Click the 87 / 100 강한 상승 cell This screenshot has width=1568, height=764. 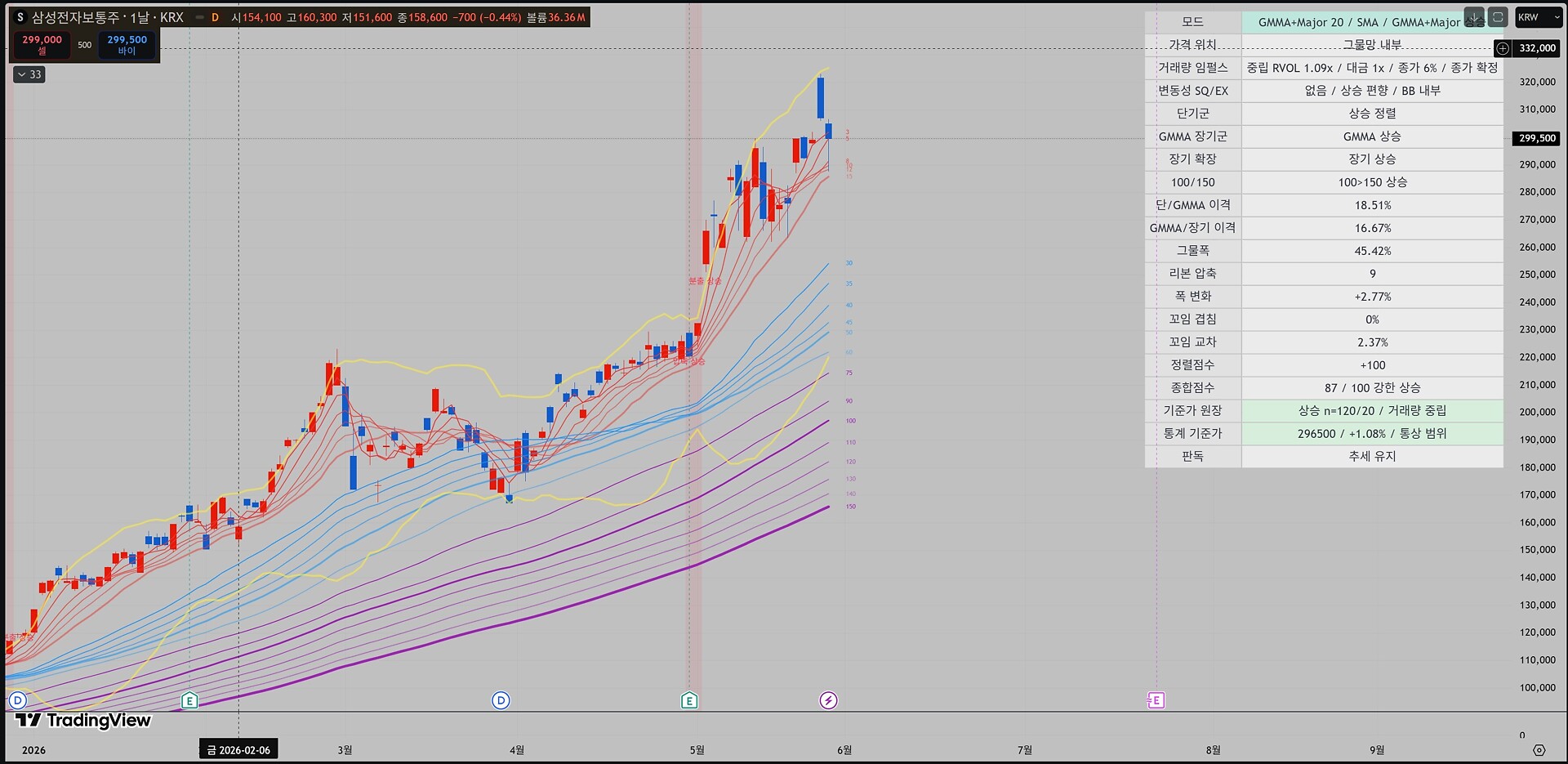pos(1372,388)
